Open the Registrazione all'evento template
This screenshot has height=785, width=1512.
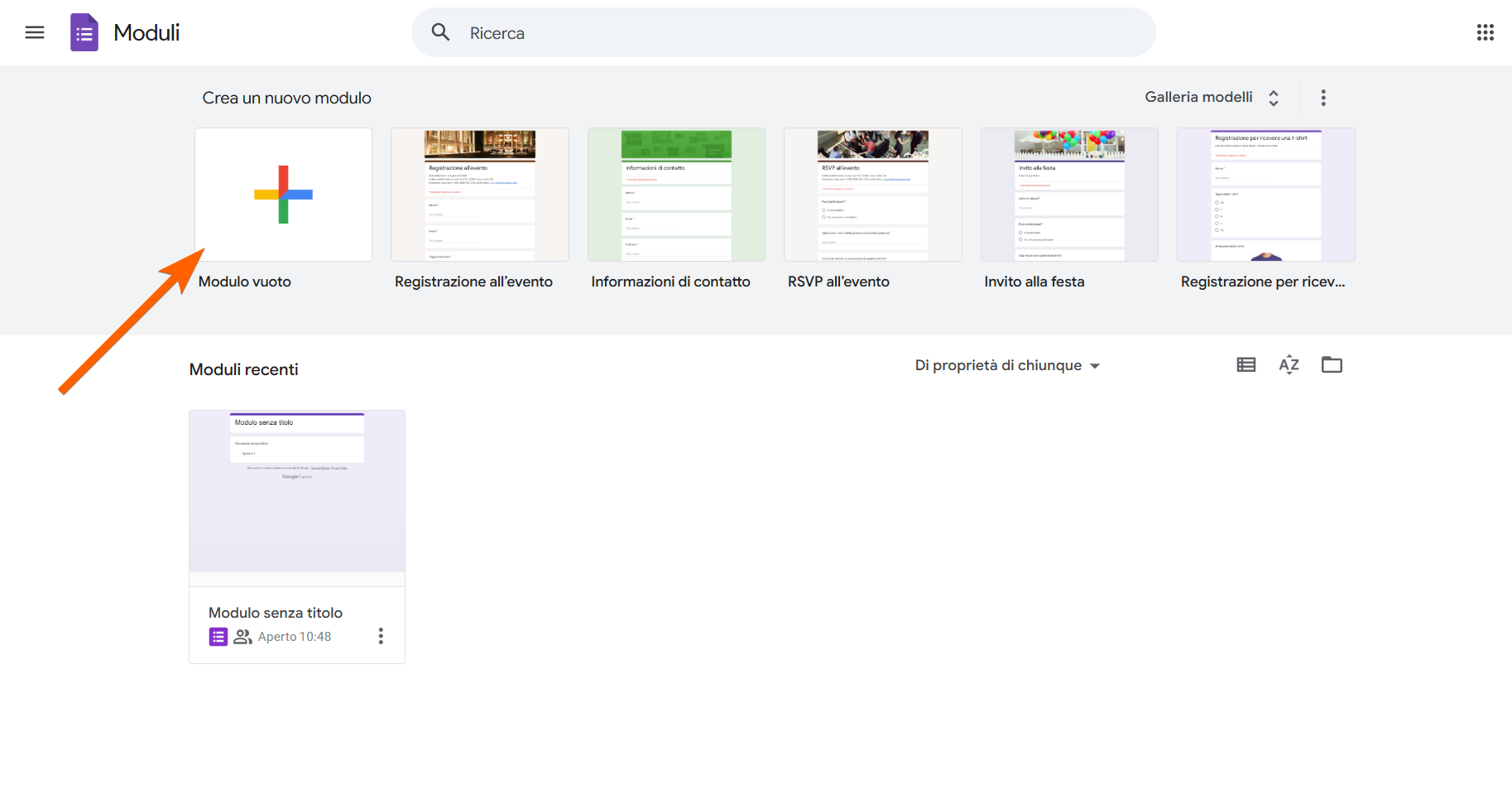click(x=479, y=195)
